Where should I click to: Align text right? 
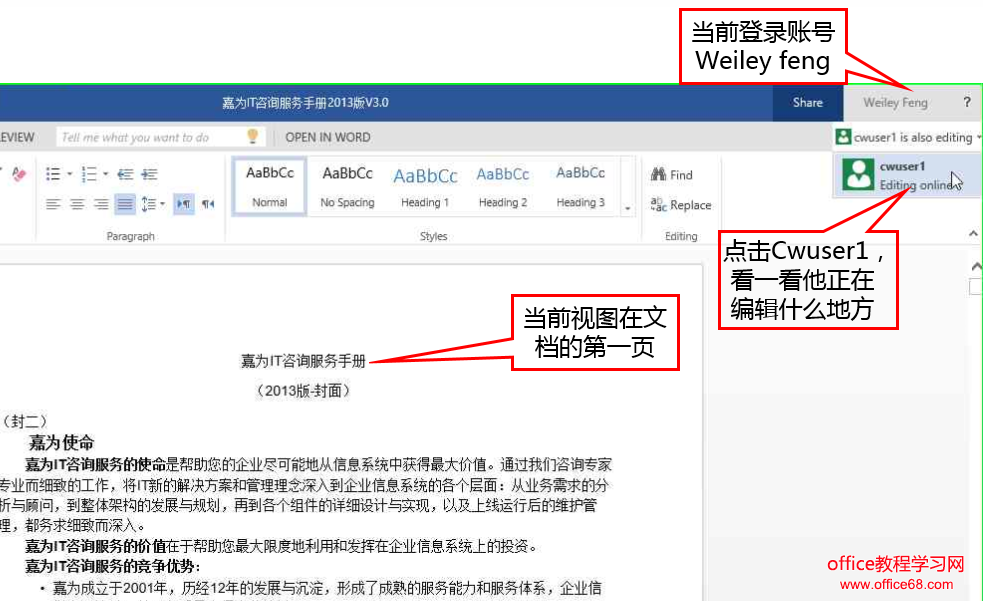(101, 204)
